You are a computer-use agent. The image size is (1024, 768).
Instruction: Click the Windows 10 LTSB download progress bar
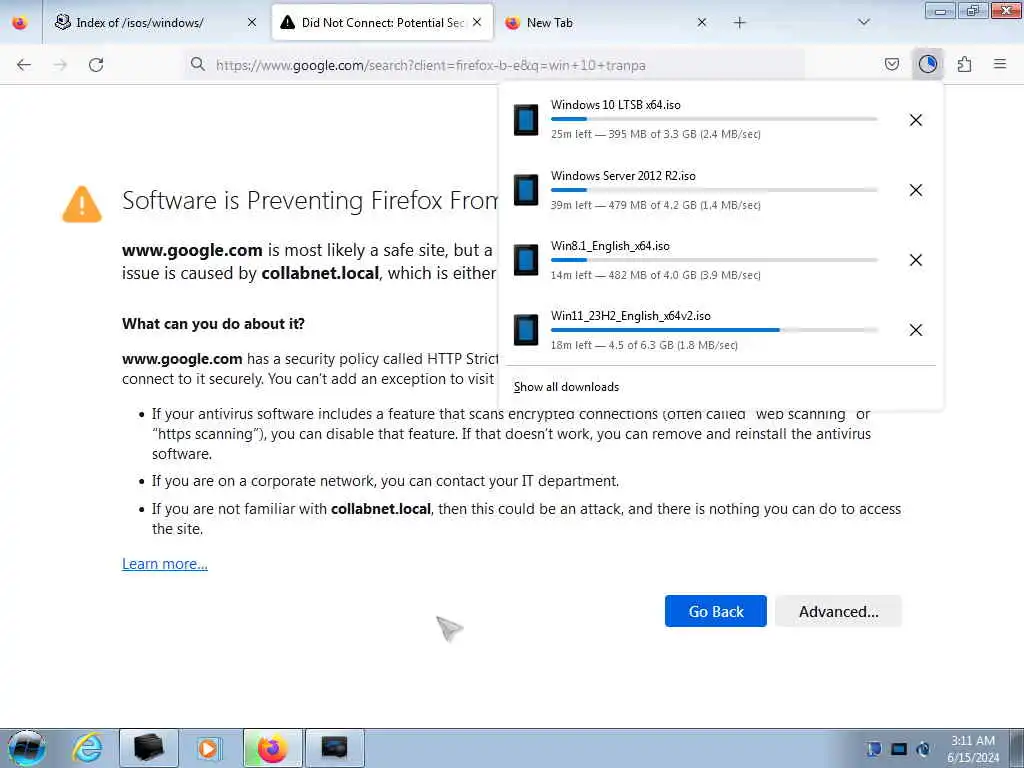(x=714, y=119)
